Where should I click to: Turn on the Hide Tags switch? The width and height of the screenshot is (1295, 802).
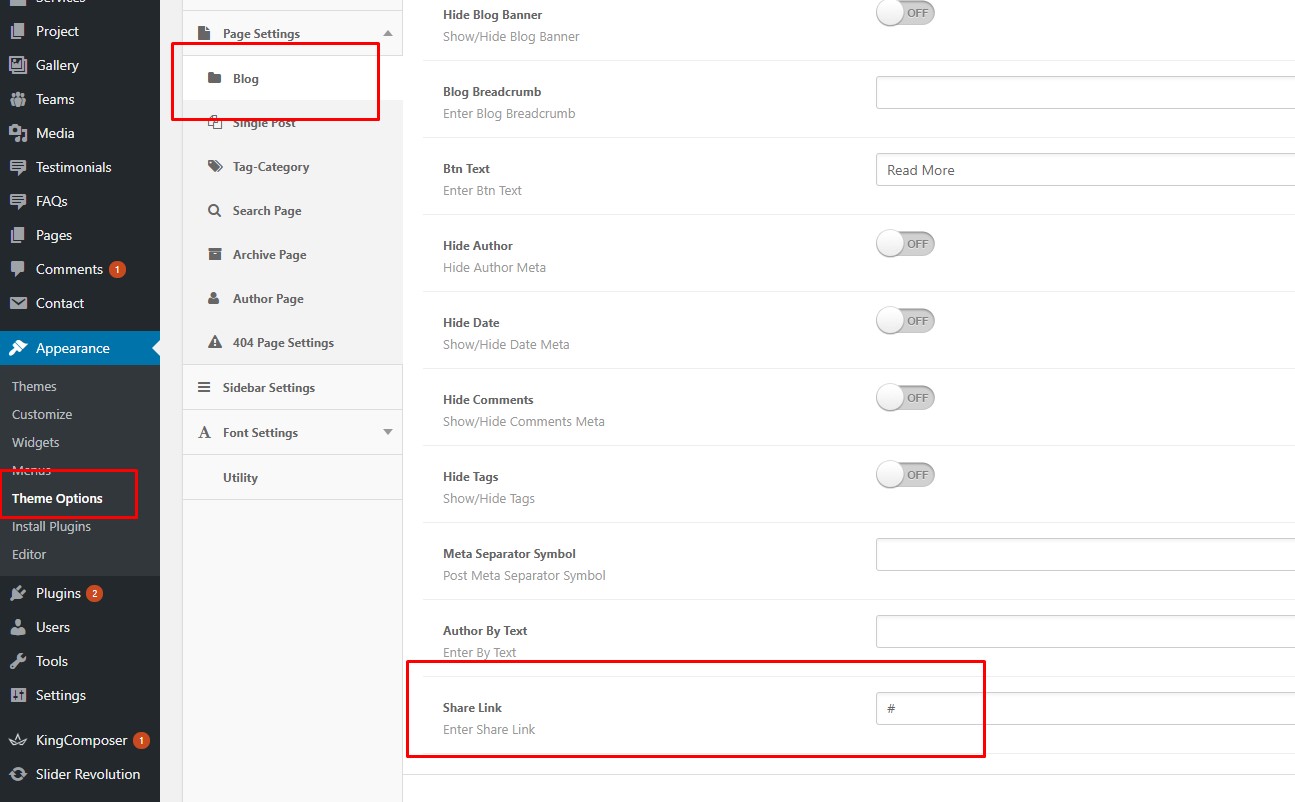coord(905,475)
